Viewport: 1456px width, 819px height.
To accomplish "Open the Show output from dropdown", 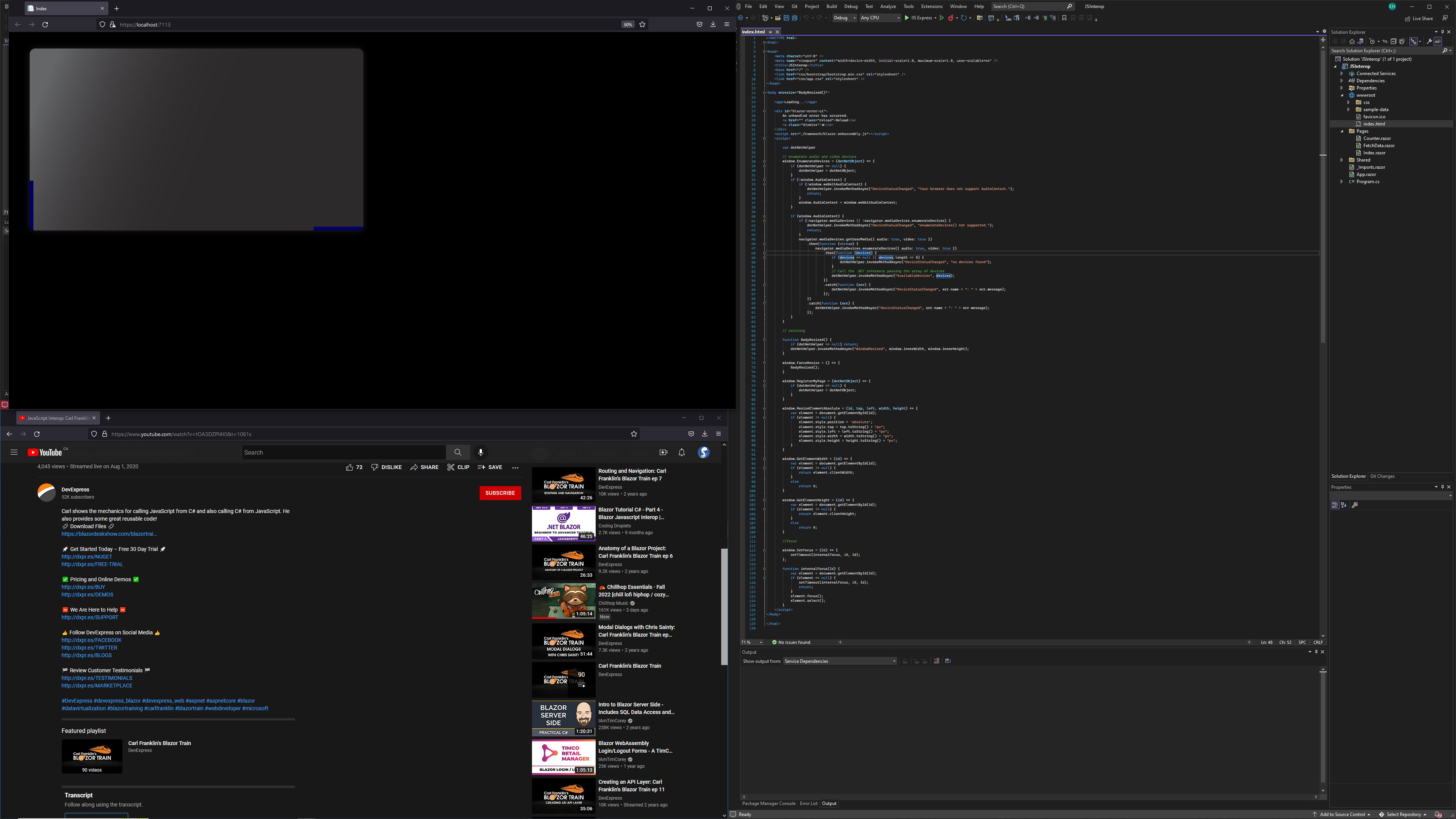I will click(840, 661).
